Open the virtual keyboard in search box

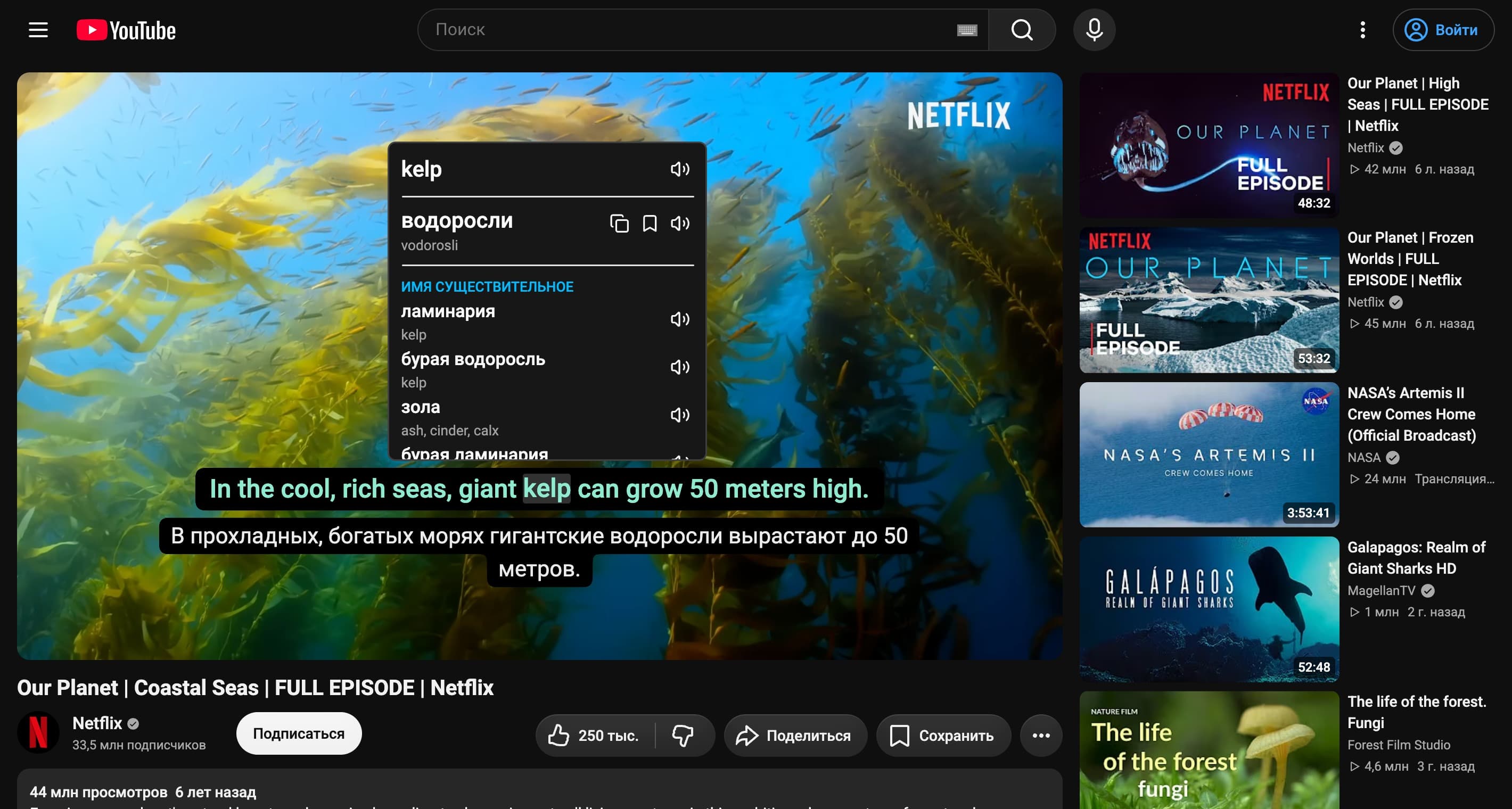pos(967,30)
